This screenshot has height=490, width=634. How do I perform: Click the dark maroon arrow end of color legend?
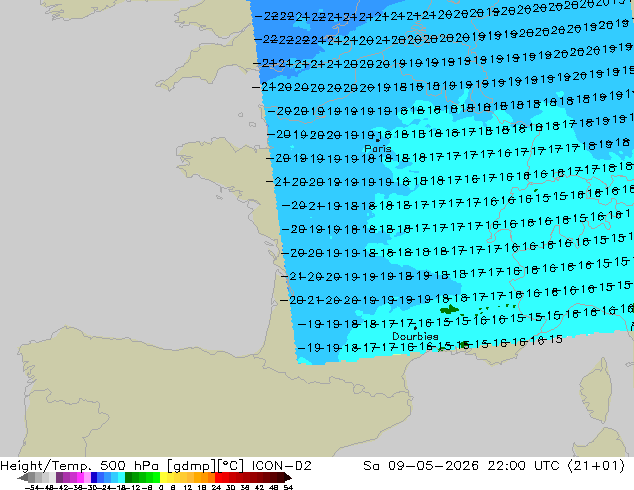tap(288, 477)
